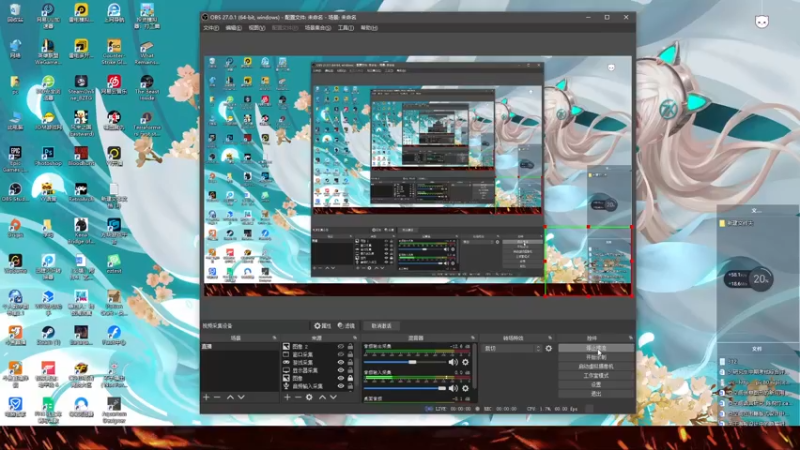The image size is (800, 450).
Task: Open OBS 设置 from controls panel
Action: [x=596, y=385]
